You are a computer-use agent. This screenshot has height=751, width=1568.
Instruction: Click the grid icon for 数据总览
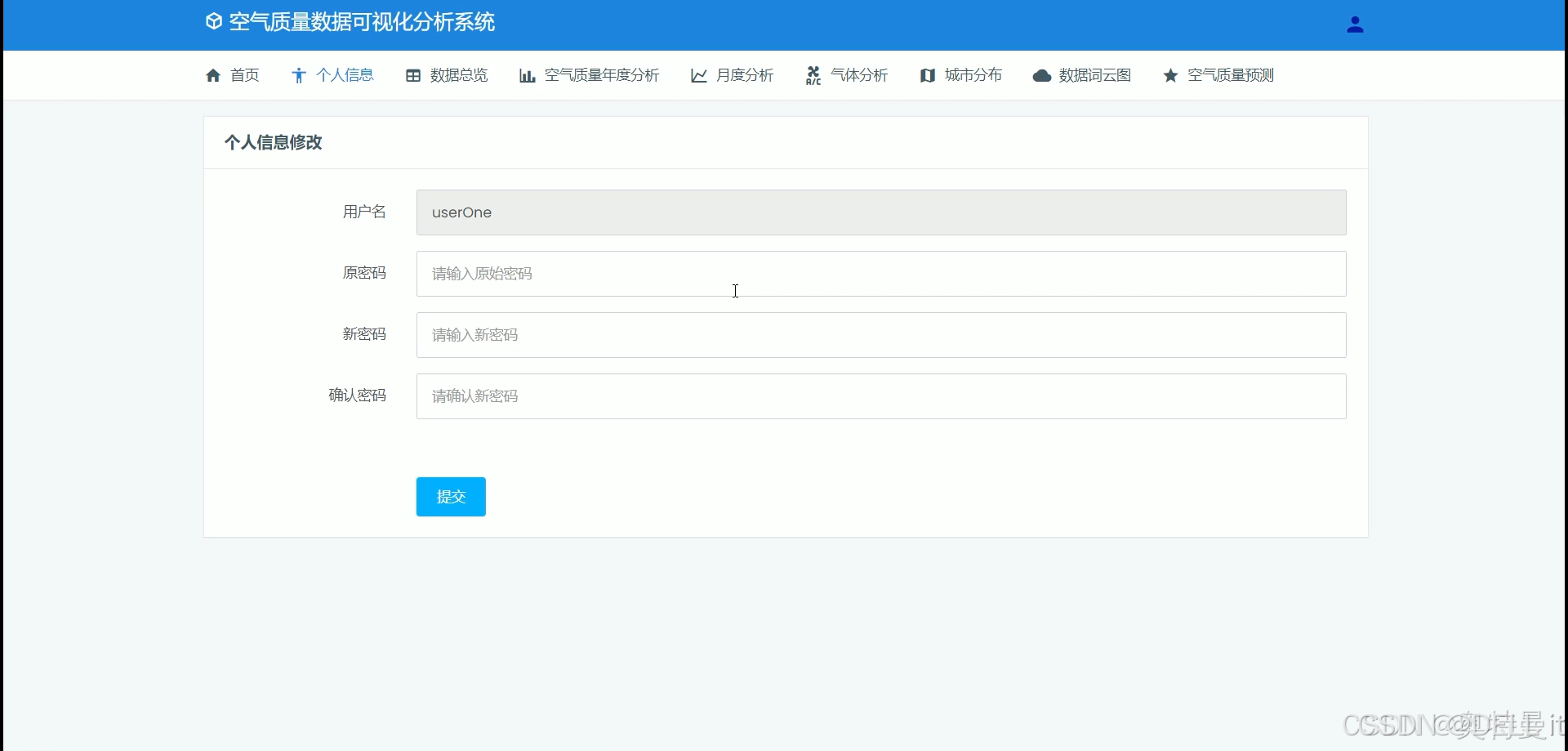(x=414, y=75)
